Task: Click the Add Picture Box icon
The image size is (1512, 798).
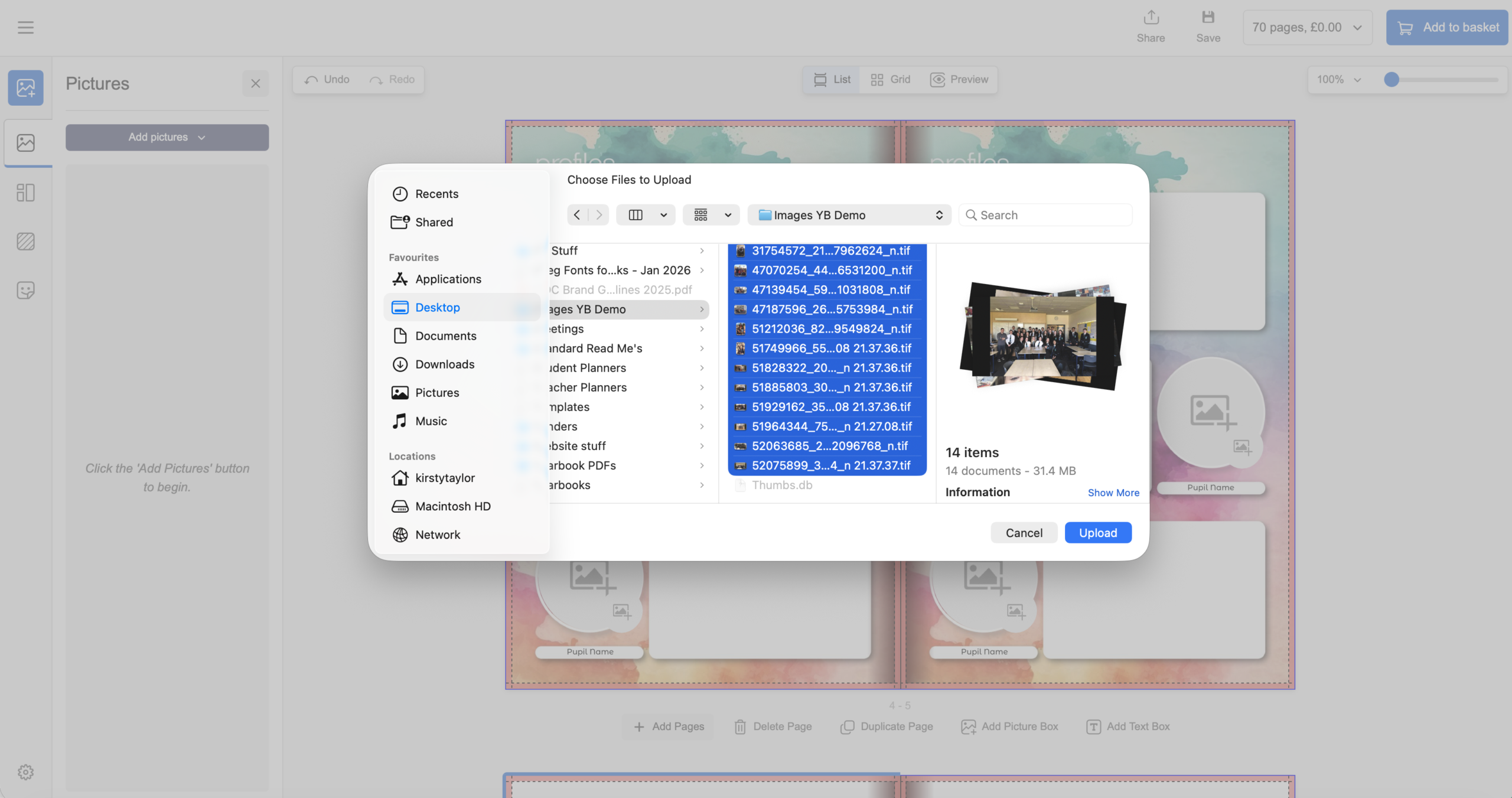Action: [x=968, y=727]
